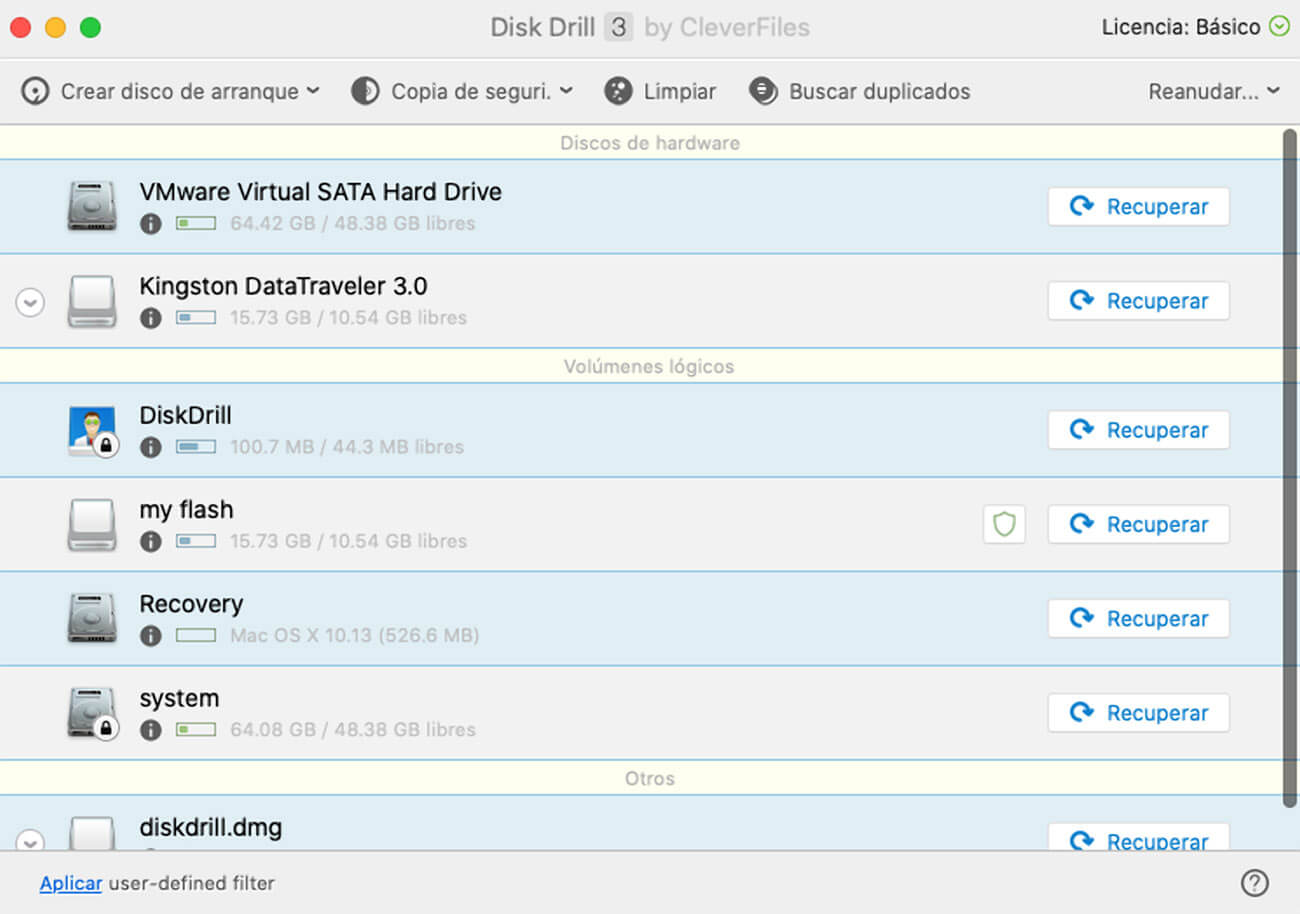Open the Crear disco de arranque menu
This screenshot has width=1300, height=914.
coord(170,91)
